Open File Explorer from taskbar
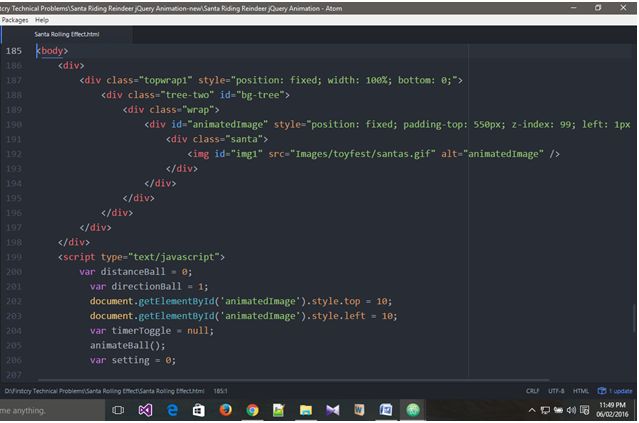Image resolution: width=639 pixels, height=423 pixels. [x=306, y=410]
